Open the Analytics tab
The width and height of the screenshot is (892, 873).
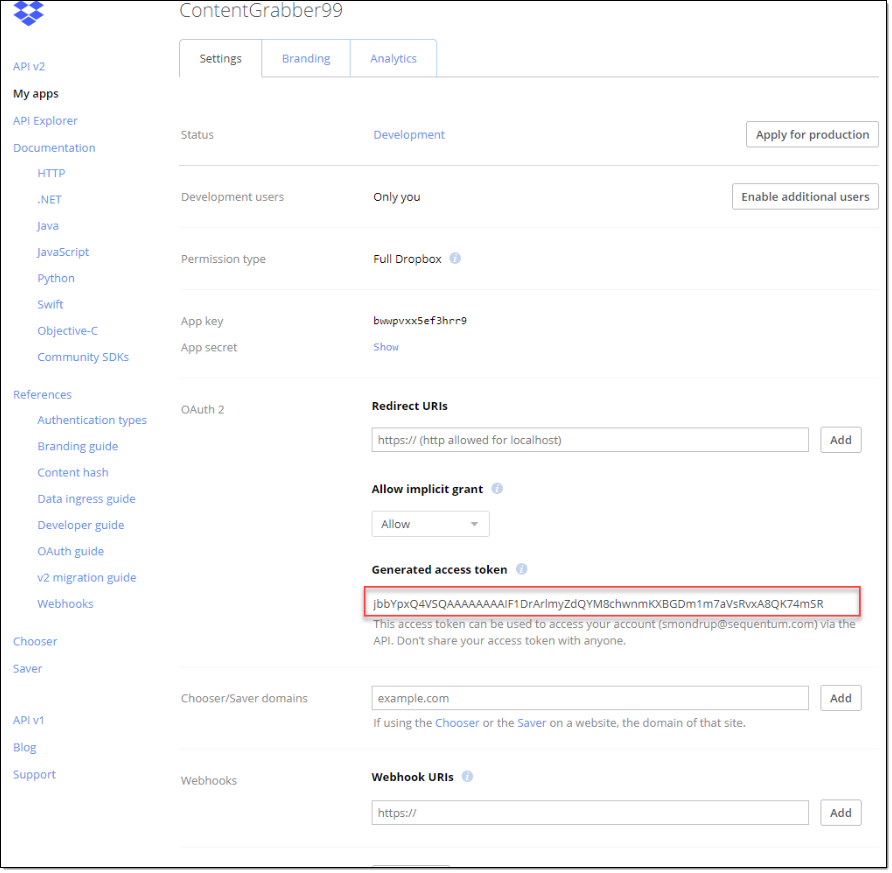point(393,58)
